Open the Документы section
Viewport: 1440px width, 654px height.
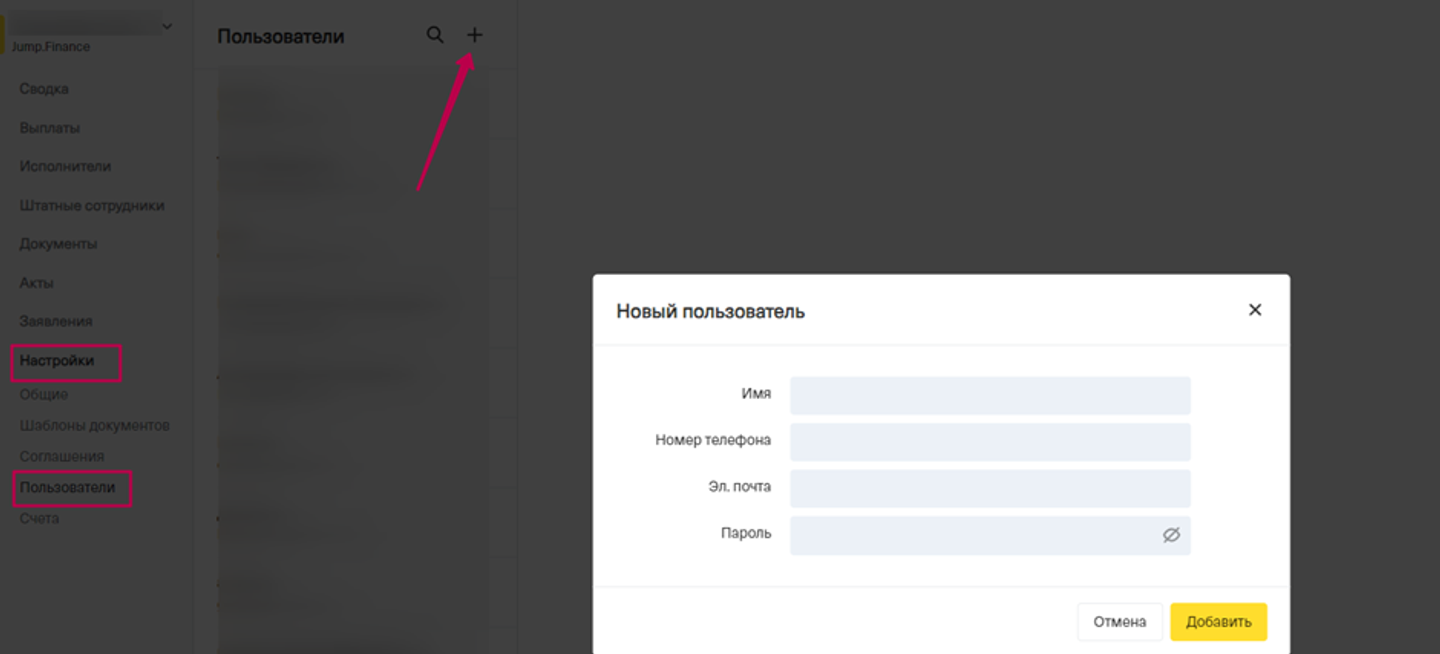tap(58, 244)
